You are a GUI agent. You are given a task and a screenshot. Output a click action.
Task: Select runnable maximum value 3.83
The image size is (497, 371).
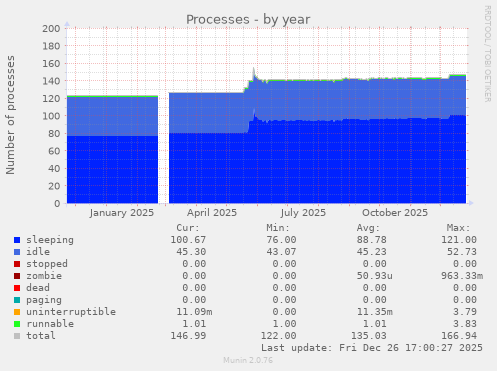coord(465,324)
